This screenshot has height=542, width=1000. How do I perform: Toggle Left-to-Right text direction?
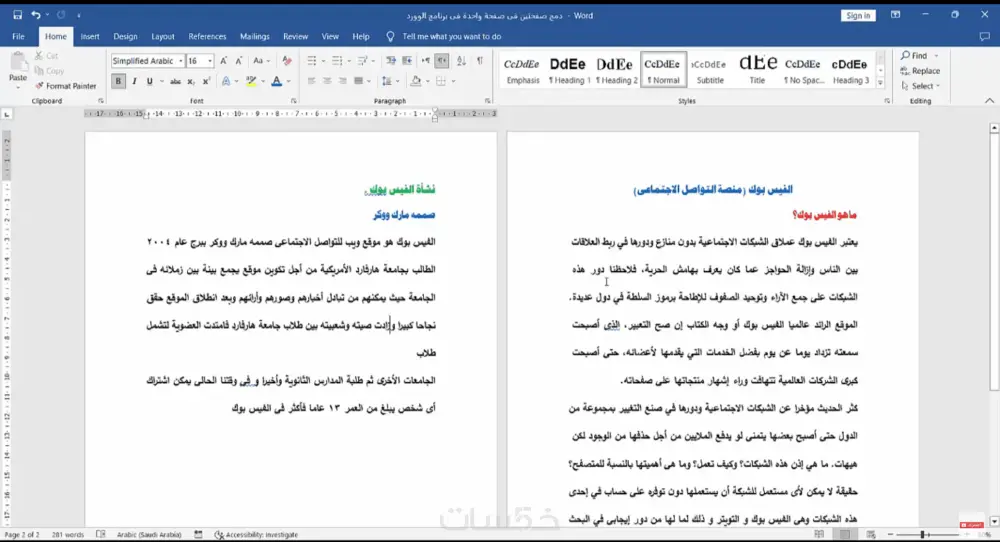point(426,61)
